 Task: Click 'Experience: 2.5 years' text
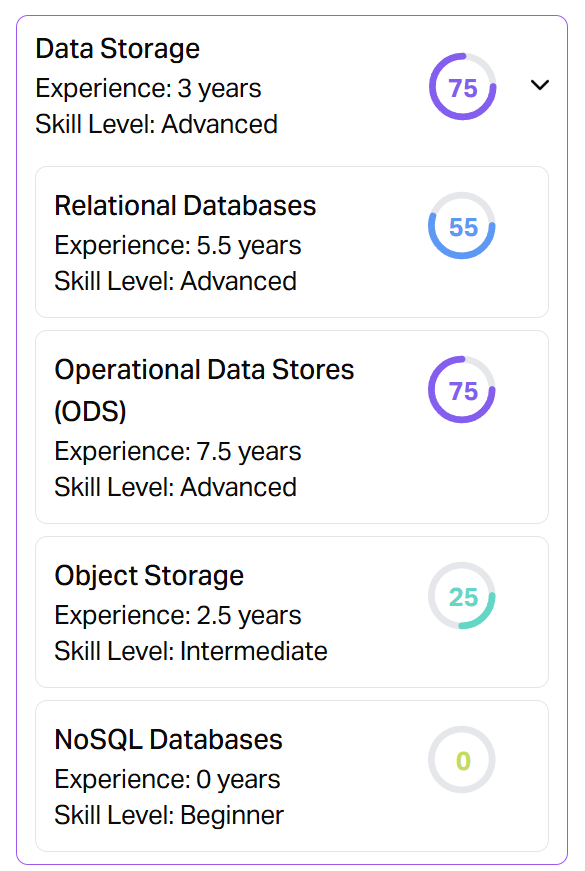pos(178,615)
